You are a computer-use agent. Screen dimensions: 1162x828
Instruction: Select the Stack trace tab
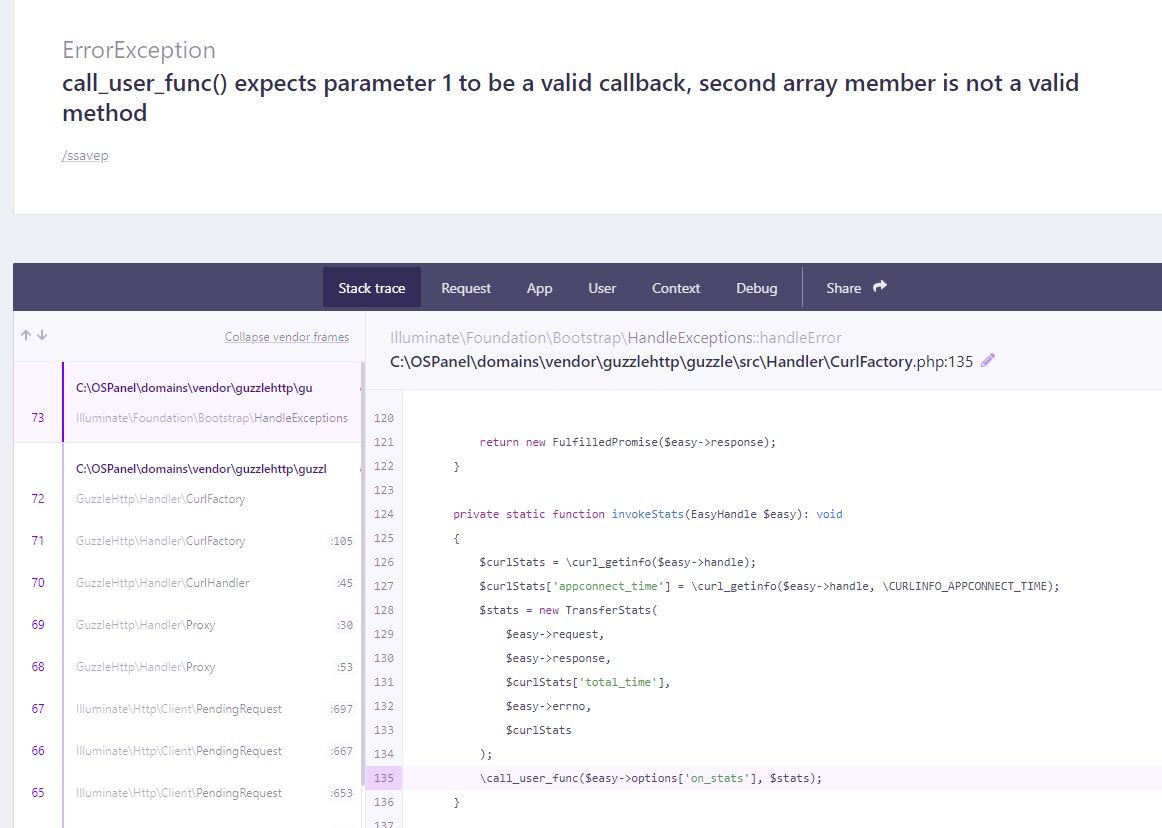[x=372, y=288]
